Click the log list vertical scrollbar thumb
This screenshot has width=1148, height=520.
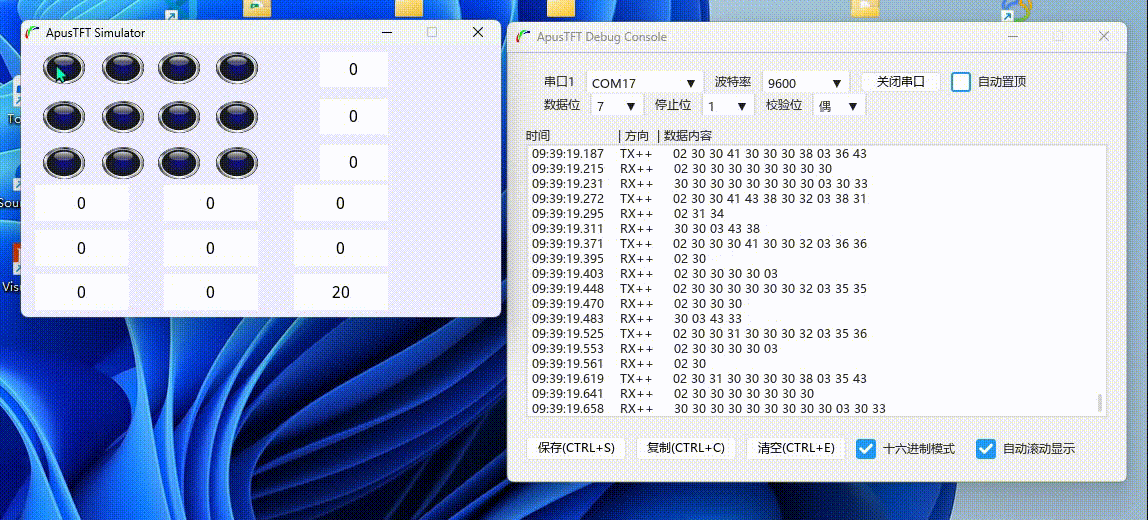click(x=1098, y=404)
